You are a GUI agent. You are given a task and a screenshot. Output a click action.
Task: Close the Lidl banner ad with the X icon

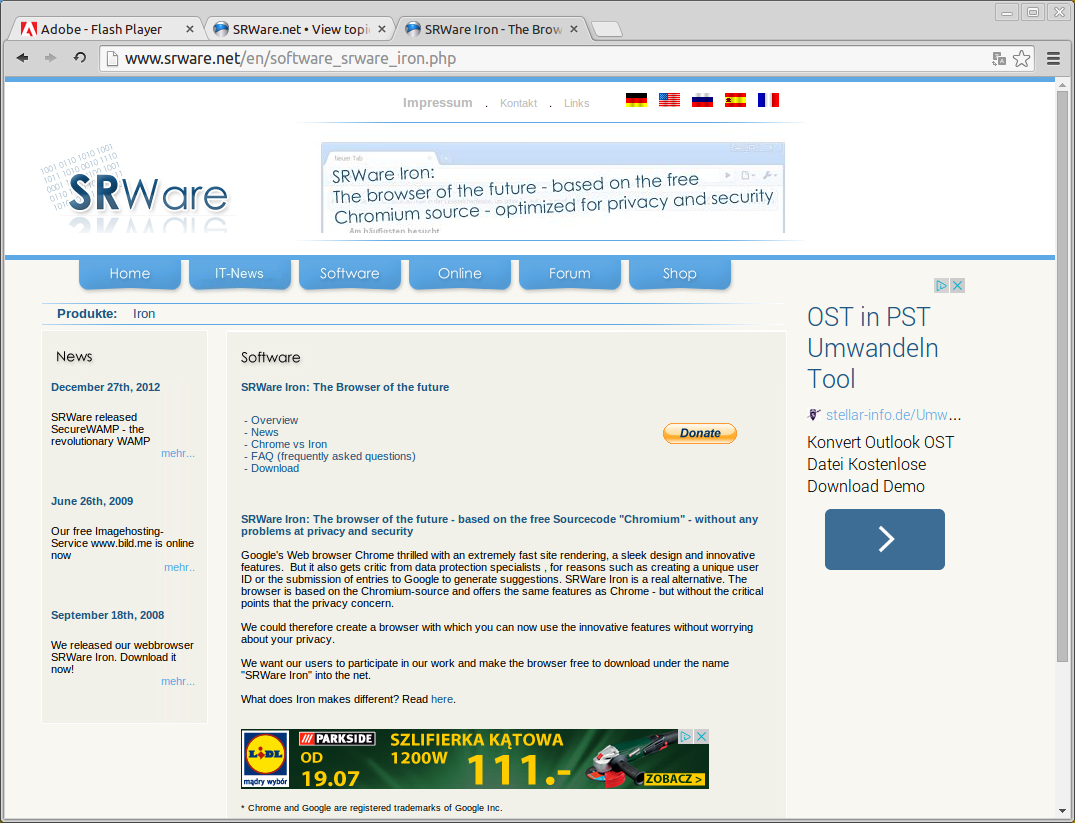[x=701, y=736]
